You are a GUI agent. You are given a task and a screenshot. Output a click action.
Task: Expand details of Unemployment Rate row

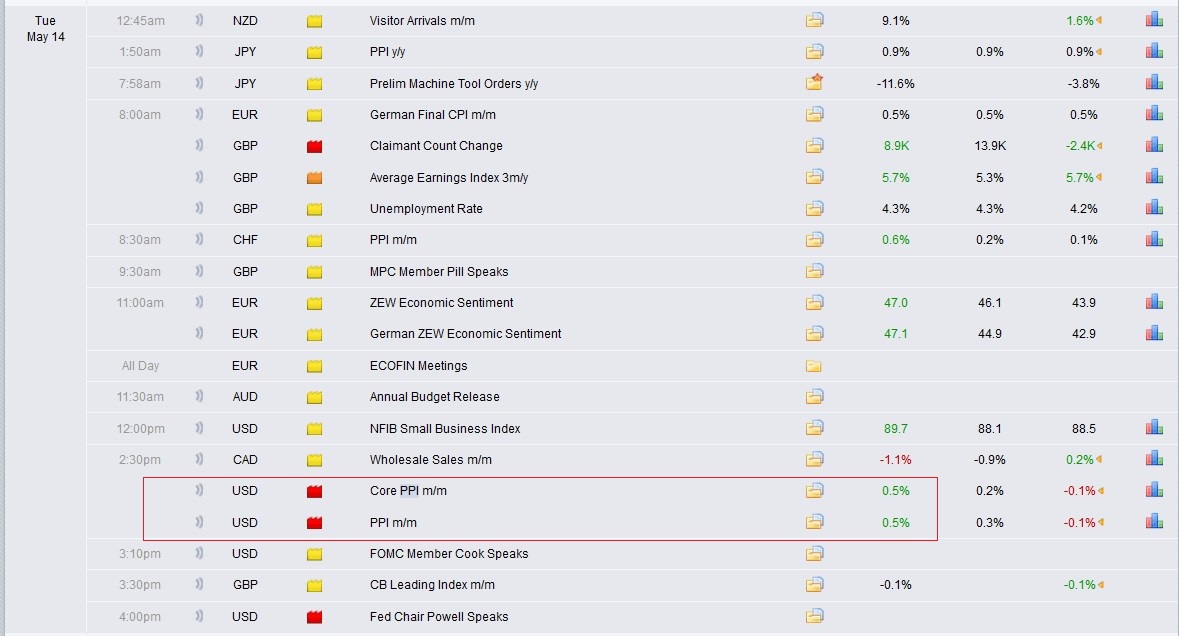tap(815, 209)
